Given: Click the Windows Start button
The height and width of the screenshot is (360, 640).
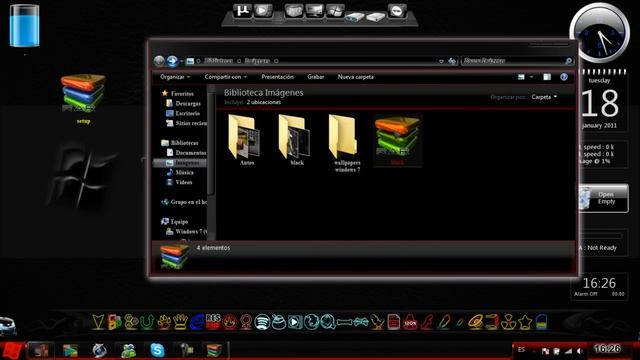Looking at the screenshot, I should (x=12, y=350).
